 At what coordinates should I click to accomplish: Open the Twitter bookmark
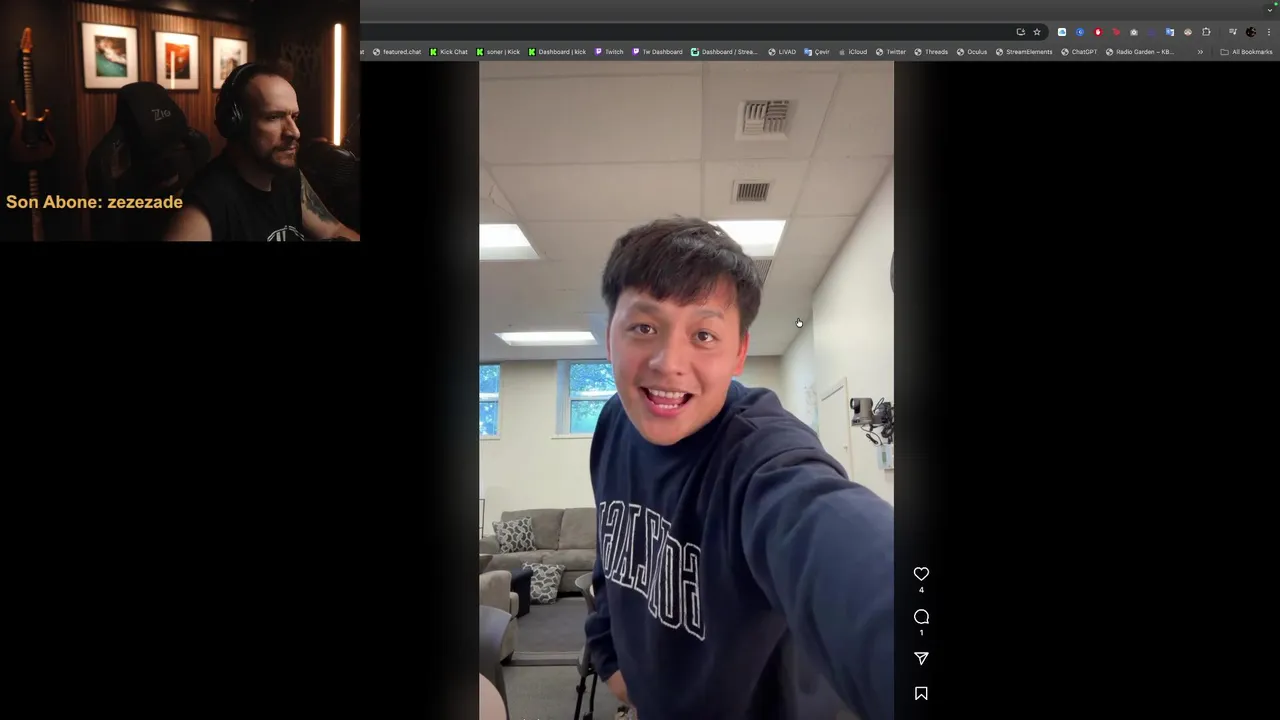(890, 52)
